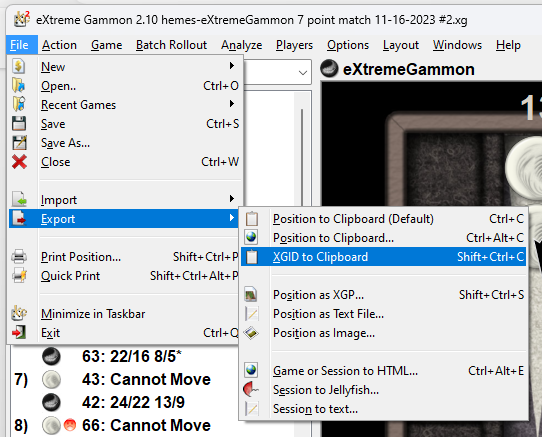This screenshot has width=542, height=437.
Task: Click the globe icon beside Position to Clipboard...
Action: pyautogui.click(x=251, y=237)
